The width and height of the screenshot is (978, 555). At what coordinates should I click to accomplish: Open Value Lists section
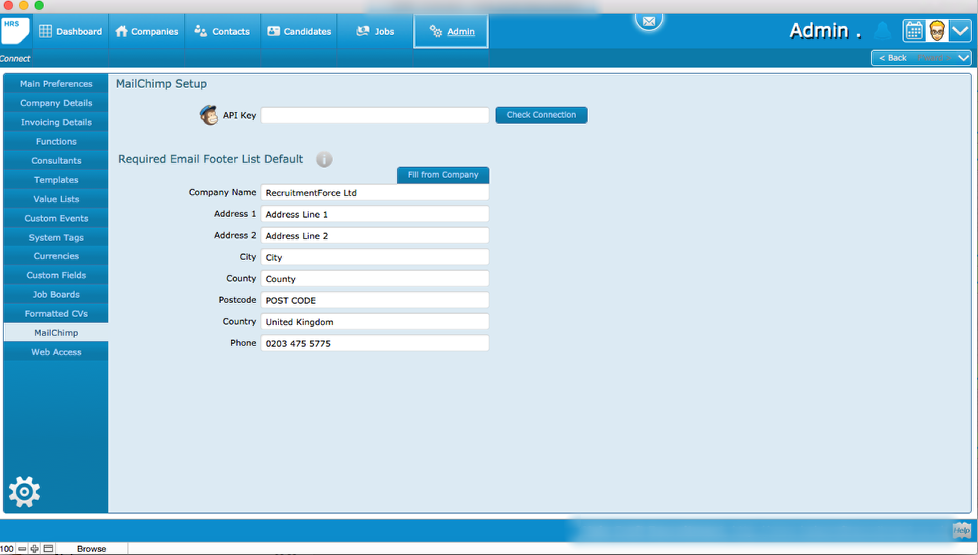56,199
